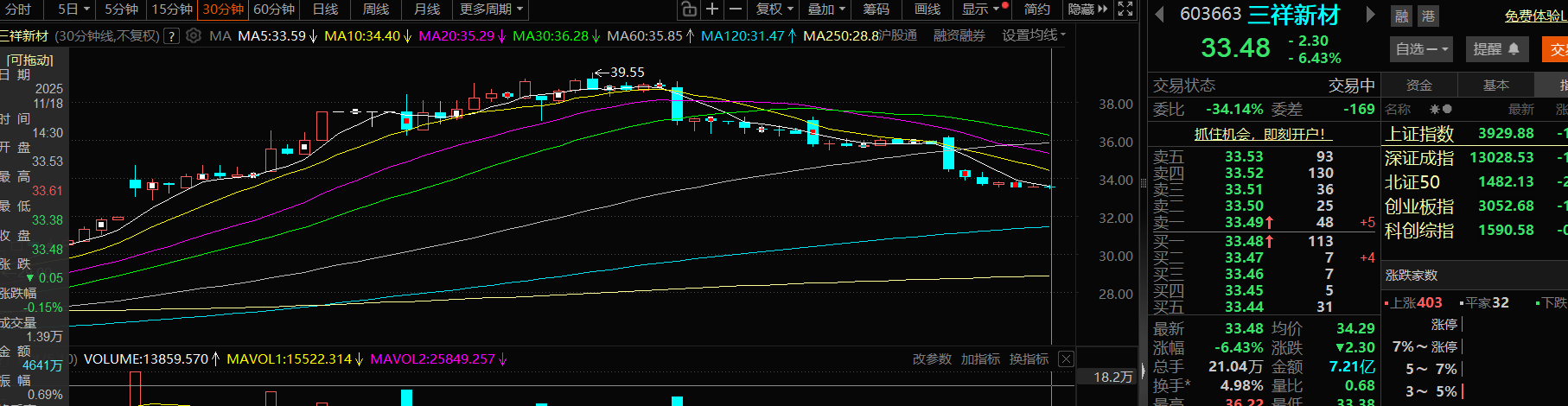The height and width of the screenshot is (406, 1568).
Task: Click 沪股通 label
Action: (x=897, y=35)
